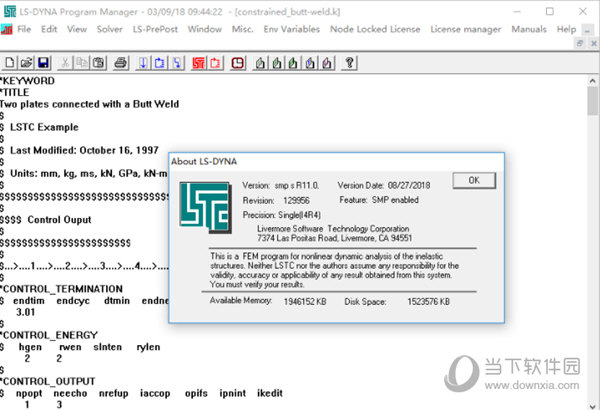Click OK in About LS-DYNA dialog
The height and width of the screenshot is (410, 600).
tap(474, 180)
